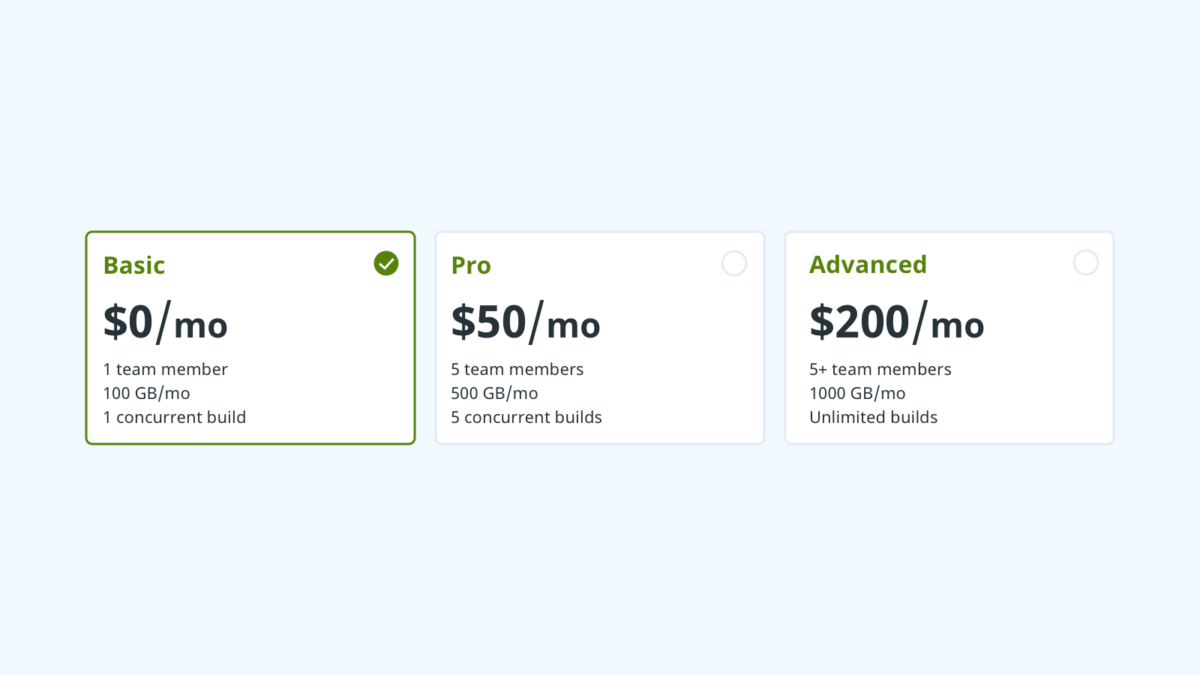The image size is (1200, 675).
Task: Click the Basic plan title
Action: pyautogui.click(x=133, y=265)
